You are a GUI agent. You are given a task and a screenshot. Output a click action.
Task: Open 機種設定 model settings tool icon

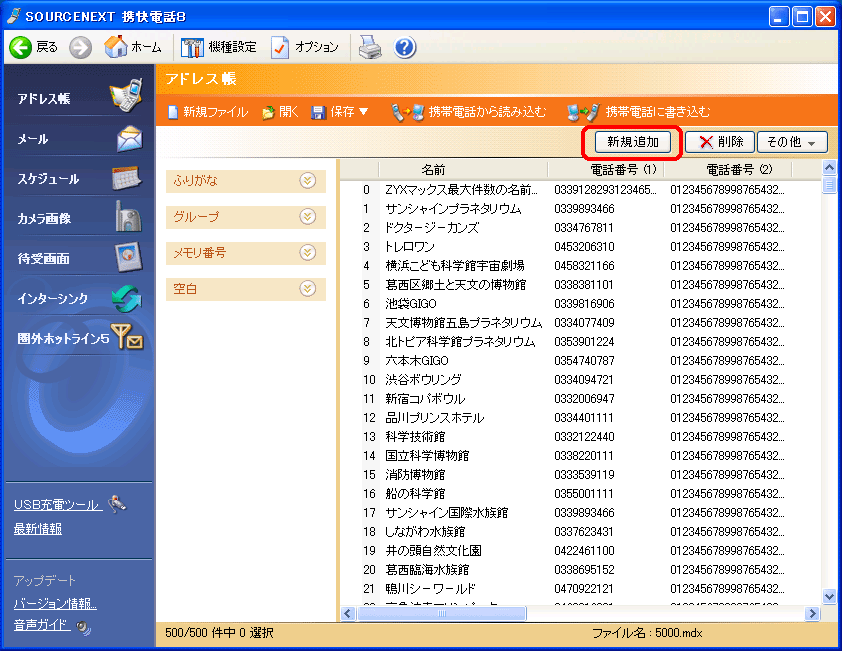(x=192, y=47)
